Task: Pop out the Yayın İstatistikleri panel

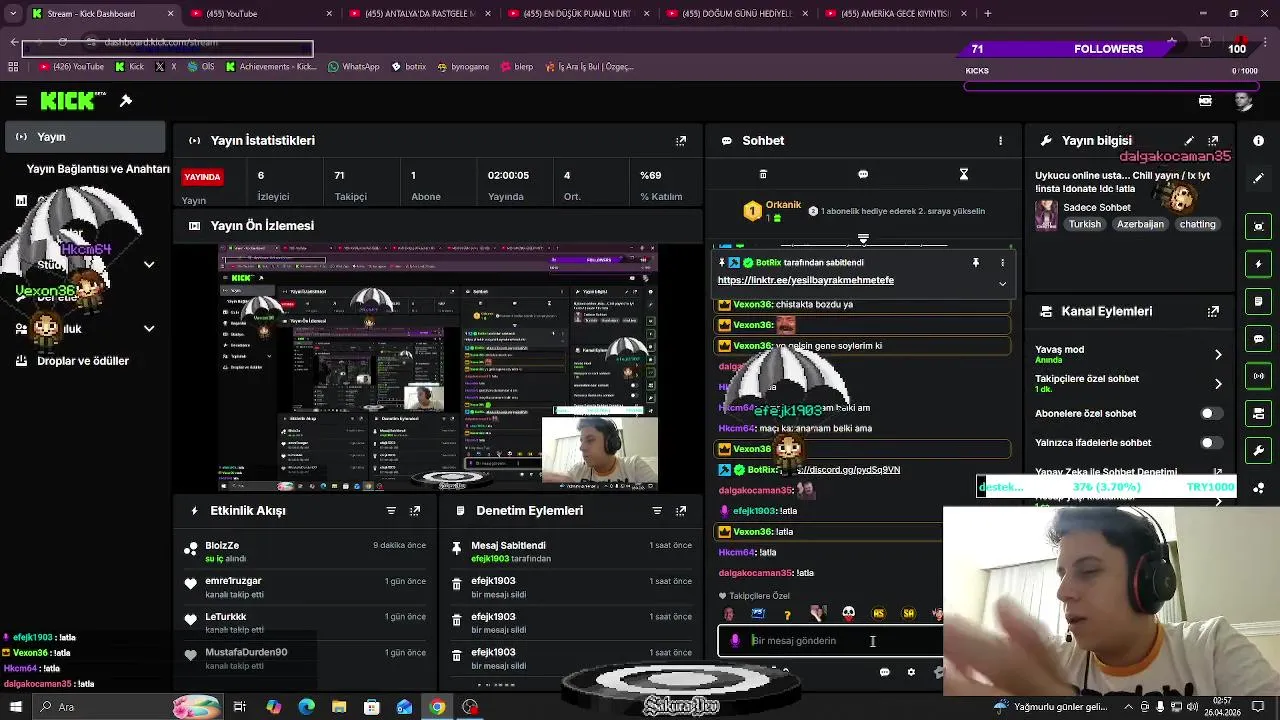Action: pyautogui.click(x=681, y=141)
